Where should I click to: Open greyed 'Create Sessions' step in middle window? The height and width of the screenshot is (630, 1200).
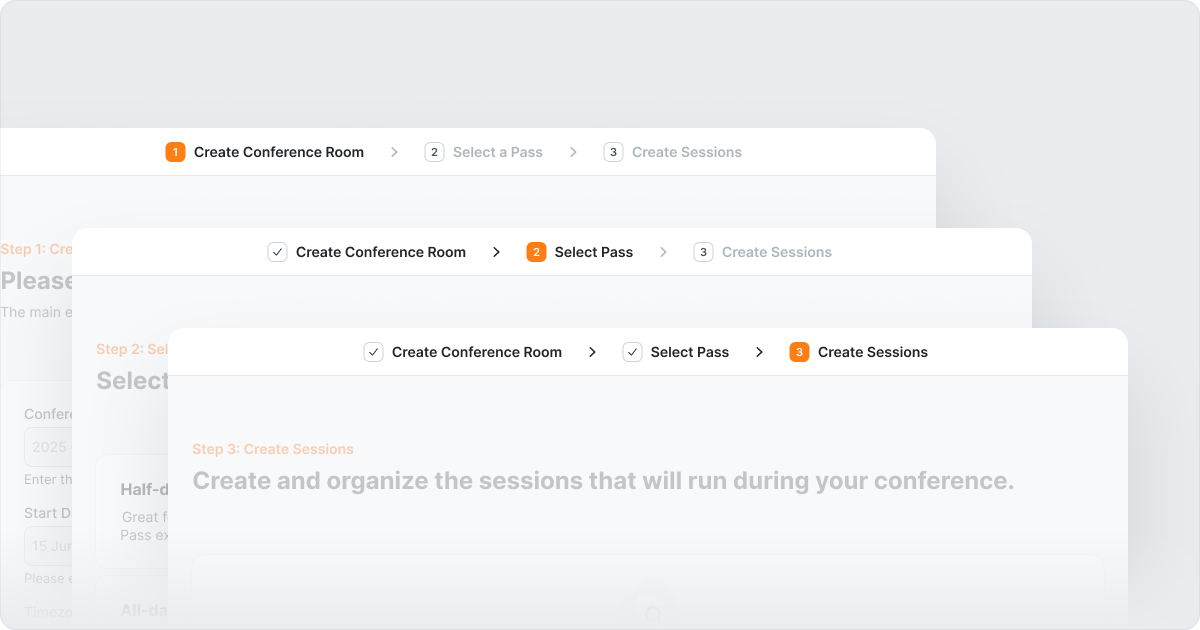(777, 252)
